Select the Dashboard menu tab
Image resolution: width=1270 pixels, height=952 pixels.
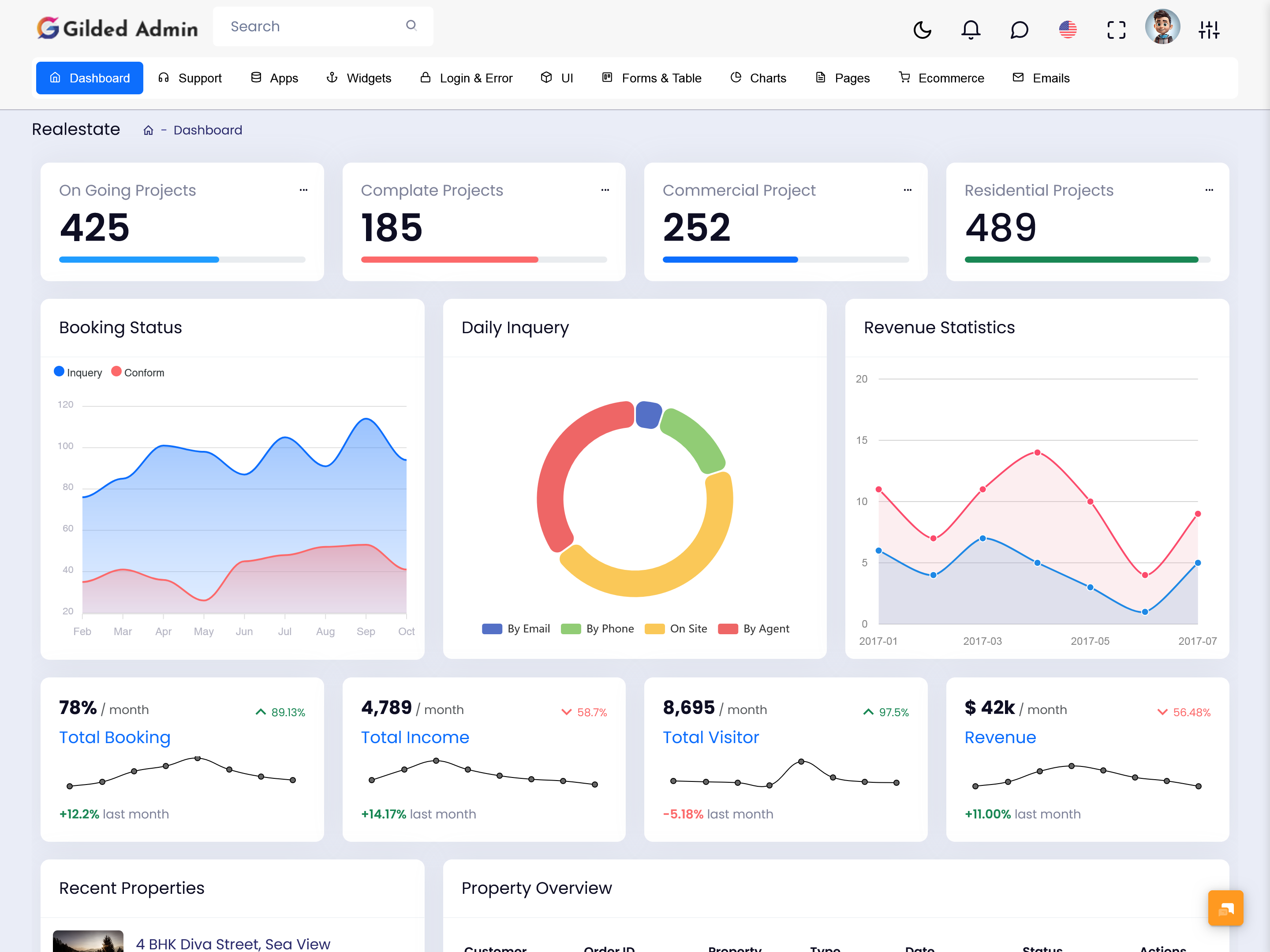coord(90,78)
